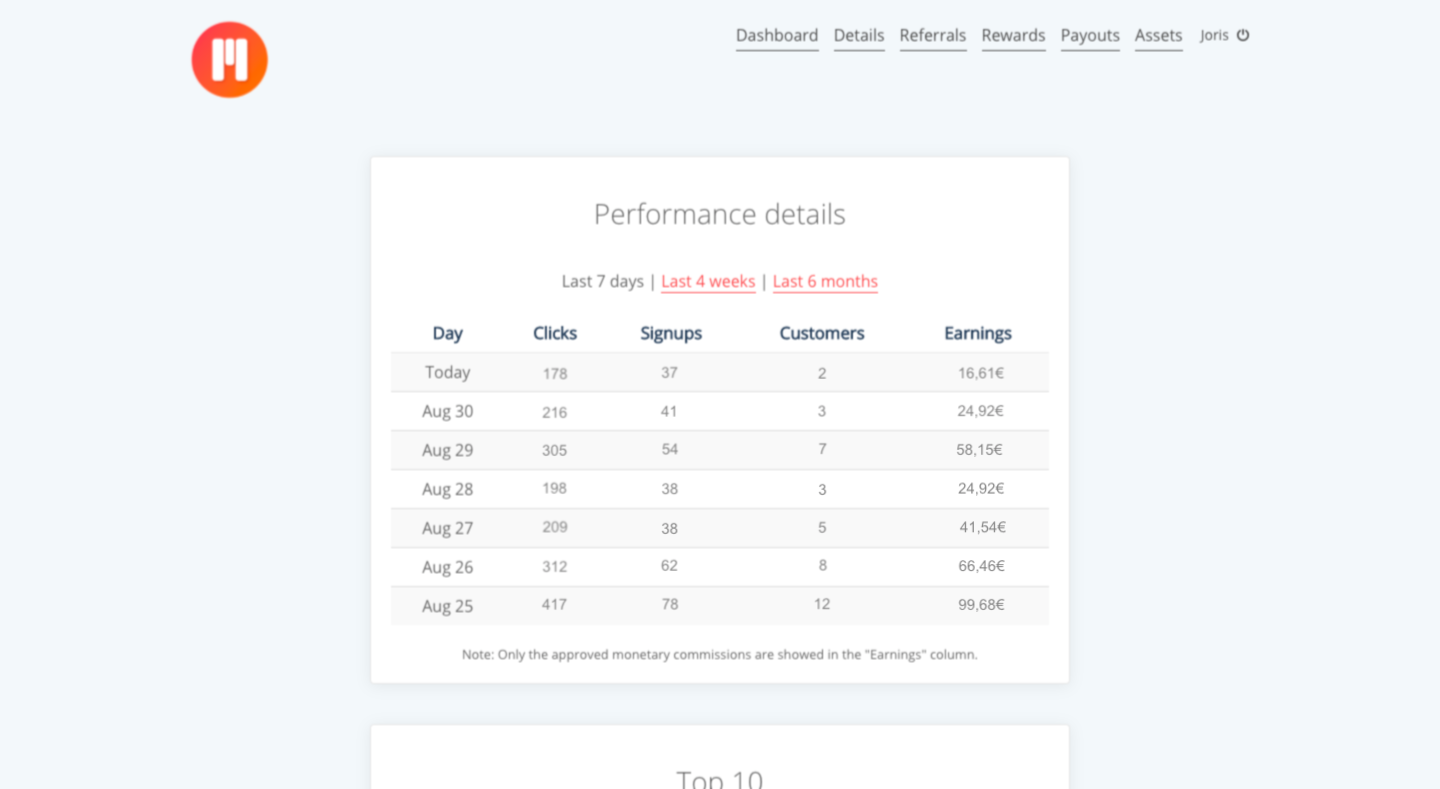Click the 305 clicks value
The height and width of the screenshot is (789, 1440).
555,450
